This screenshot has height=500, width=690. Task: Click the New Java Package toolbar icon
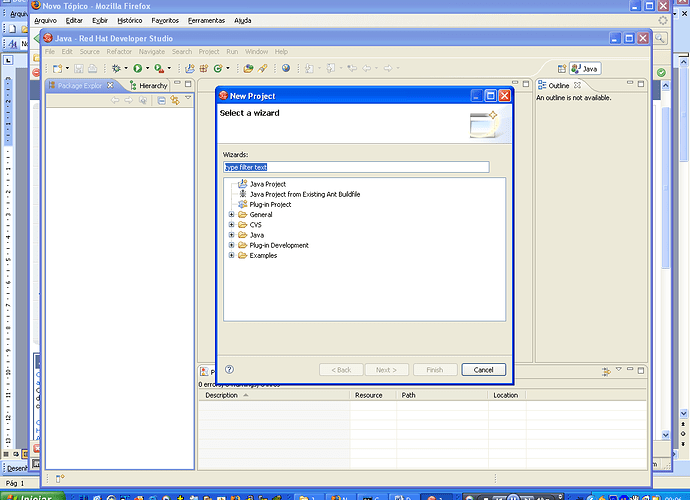(x=203, y=68)
